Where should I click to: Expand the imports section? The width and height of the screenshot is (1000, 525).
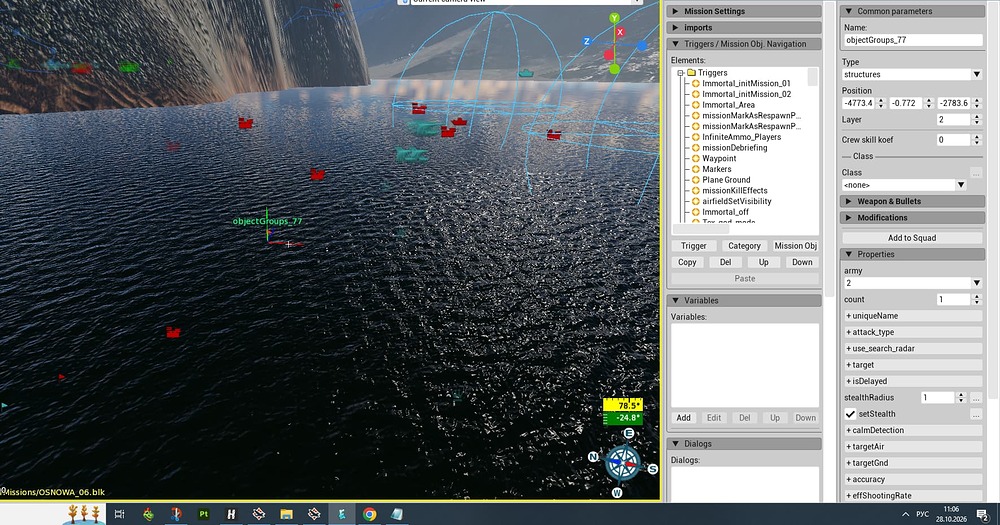pos(744,28)
